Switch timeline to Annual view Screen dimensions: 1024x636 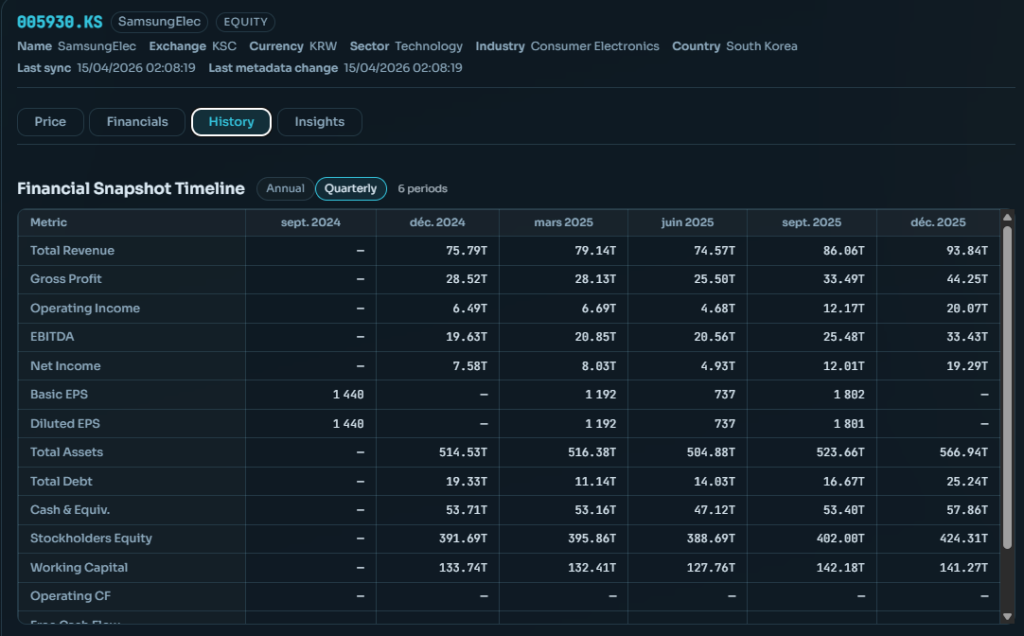(285, 188)
